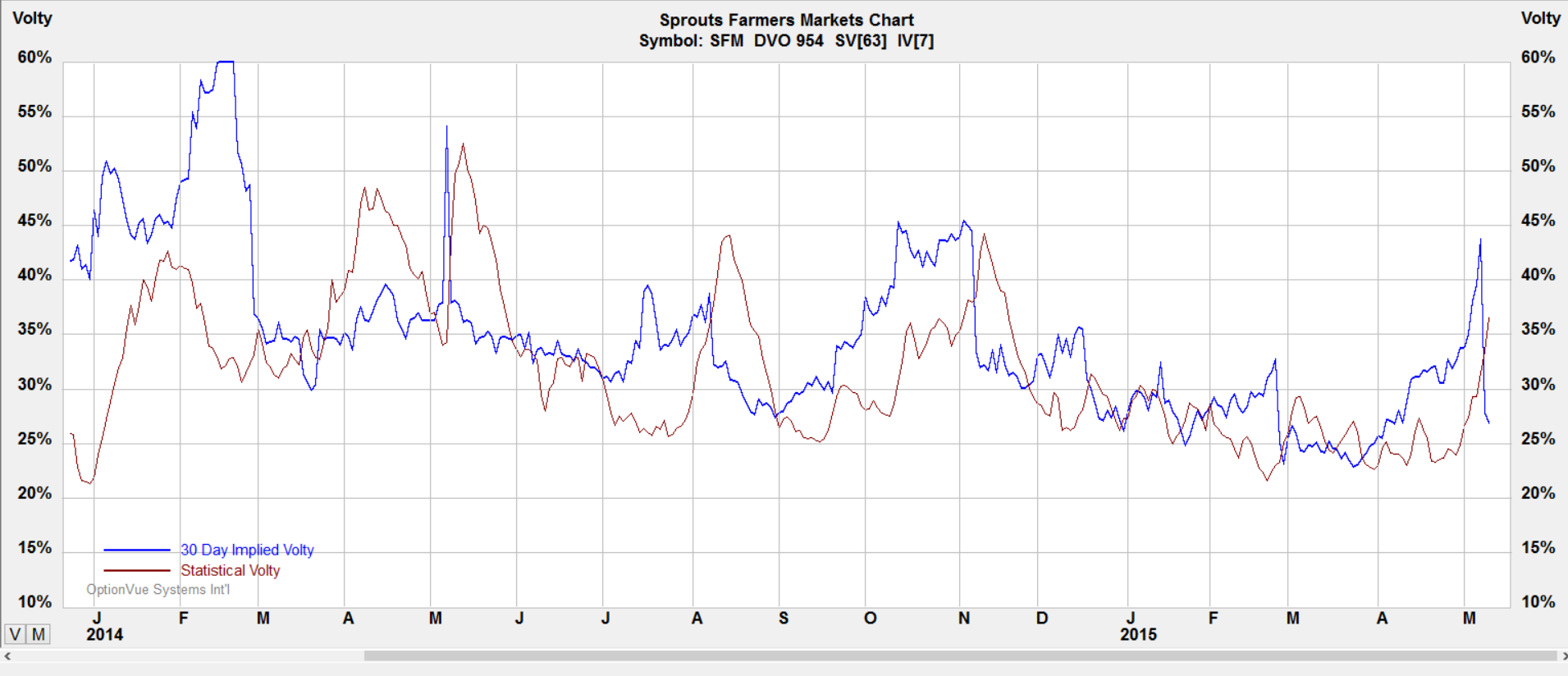Screen dimensions: 1568x676
Task: Click the M button beside the V button
Action: (39, 634)
